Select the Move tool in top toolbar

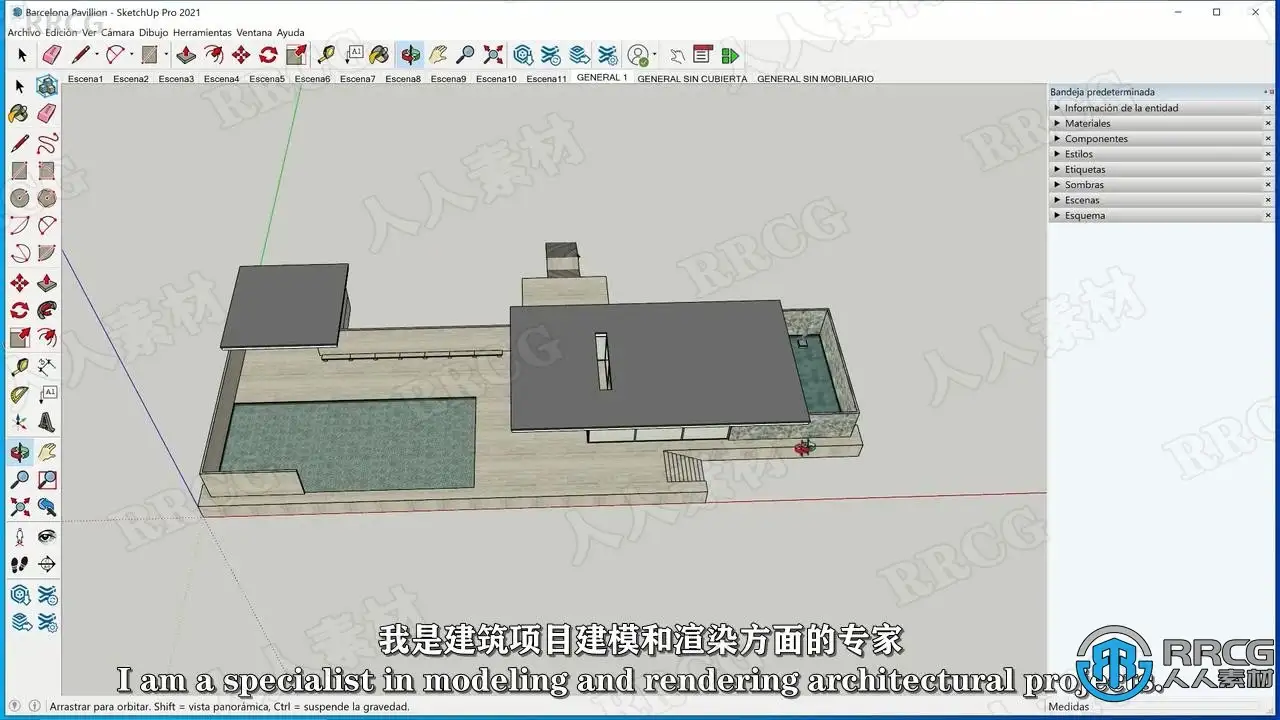241,55
